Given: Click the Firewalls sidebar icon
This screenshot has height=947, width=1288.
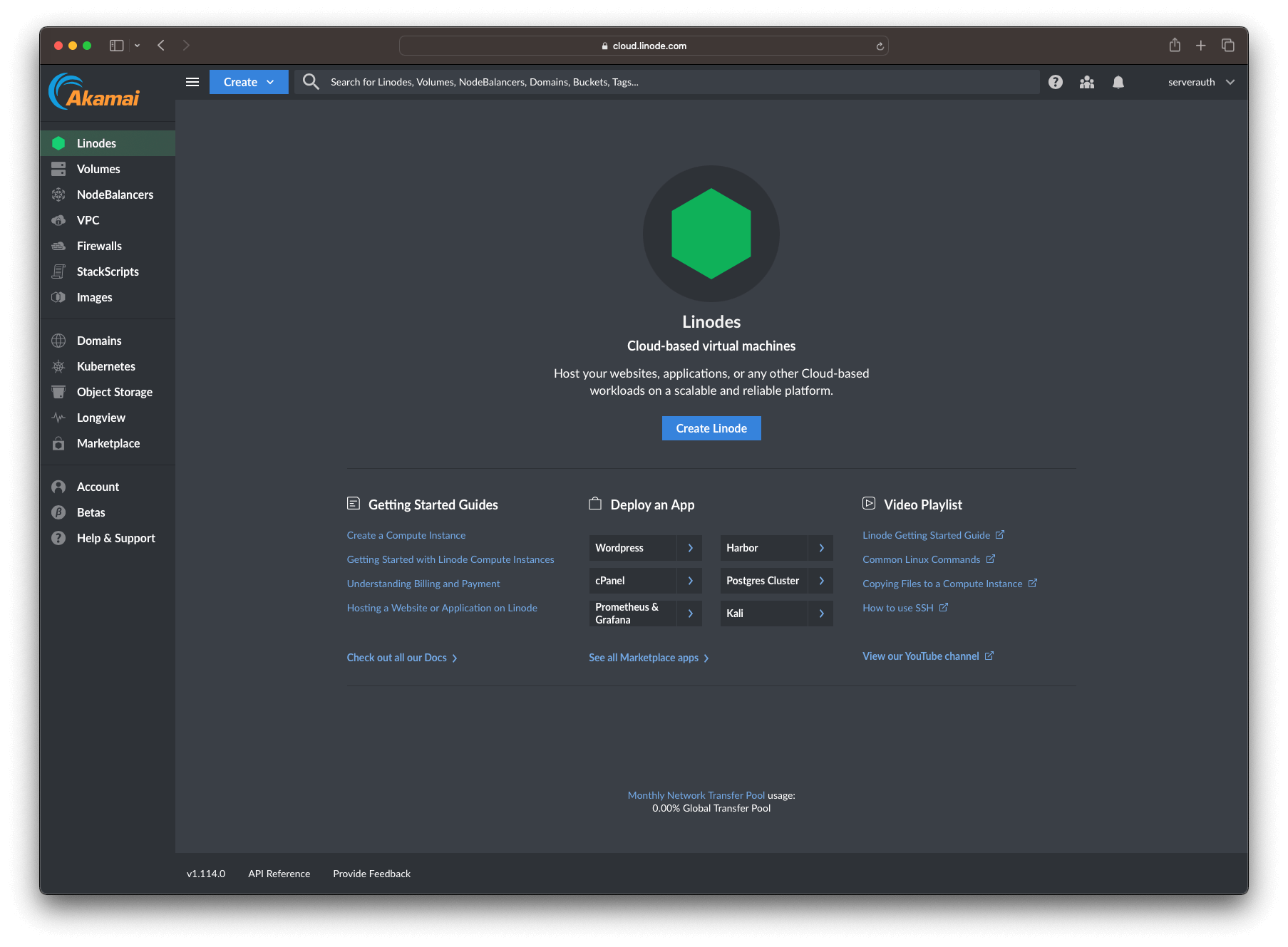Looking at the screenshot, I should click(58, 246).
